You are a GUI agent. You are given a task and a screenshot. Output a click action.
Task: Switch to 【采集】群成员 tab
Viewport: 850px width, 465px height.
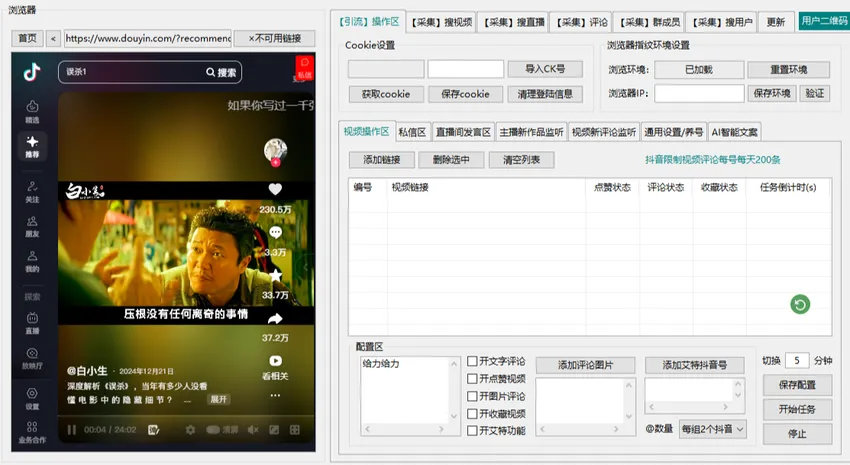point(649,22)
